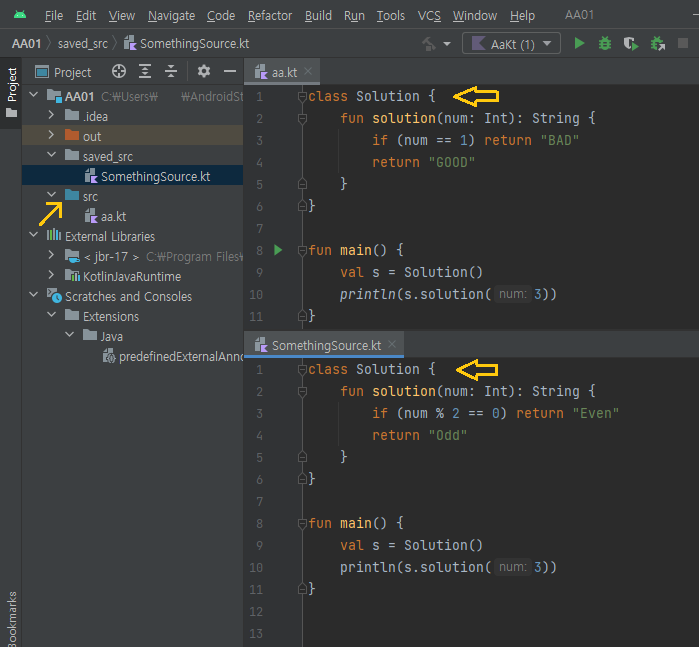Toggle the Project tool window side tab
This screenshot has width=699, height=647.
click(x=12, y=92)
